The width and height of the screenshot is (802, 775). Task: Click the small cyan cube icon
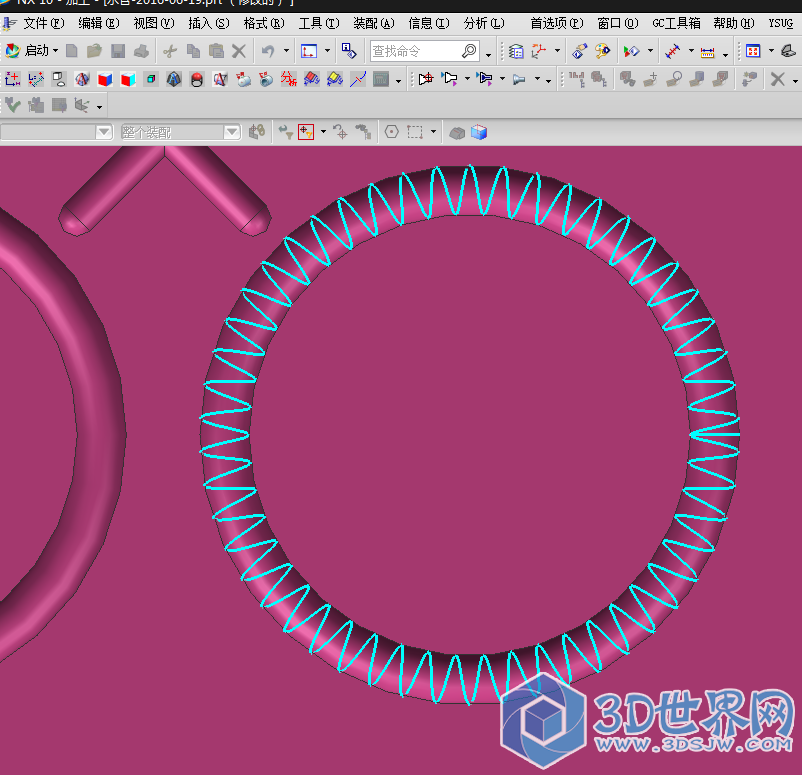click(x=151, y=79)
